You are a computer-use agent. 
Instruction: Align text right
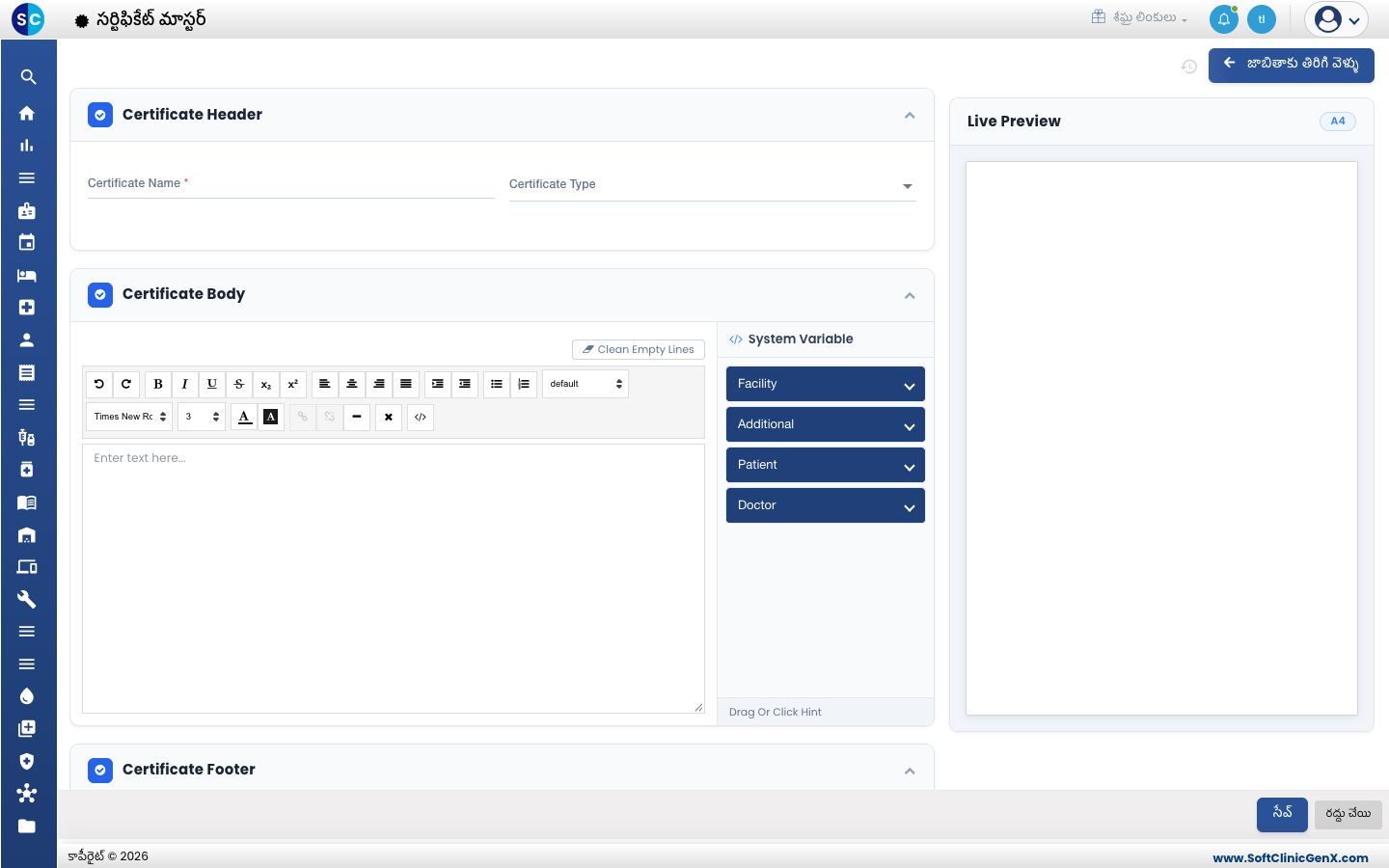[x=379, y=384]
